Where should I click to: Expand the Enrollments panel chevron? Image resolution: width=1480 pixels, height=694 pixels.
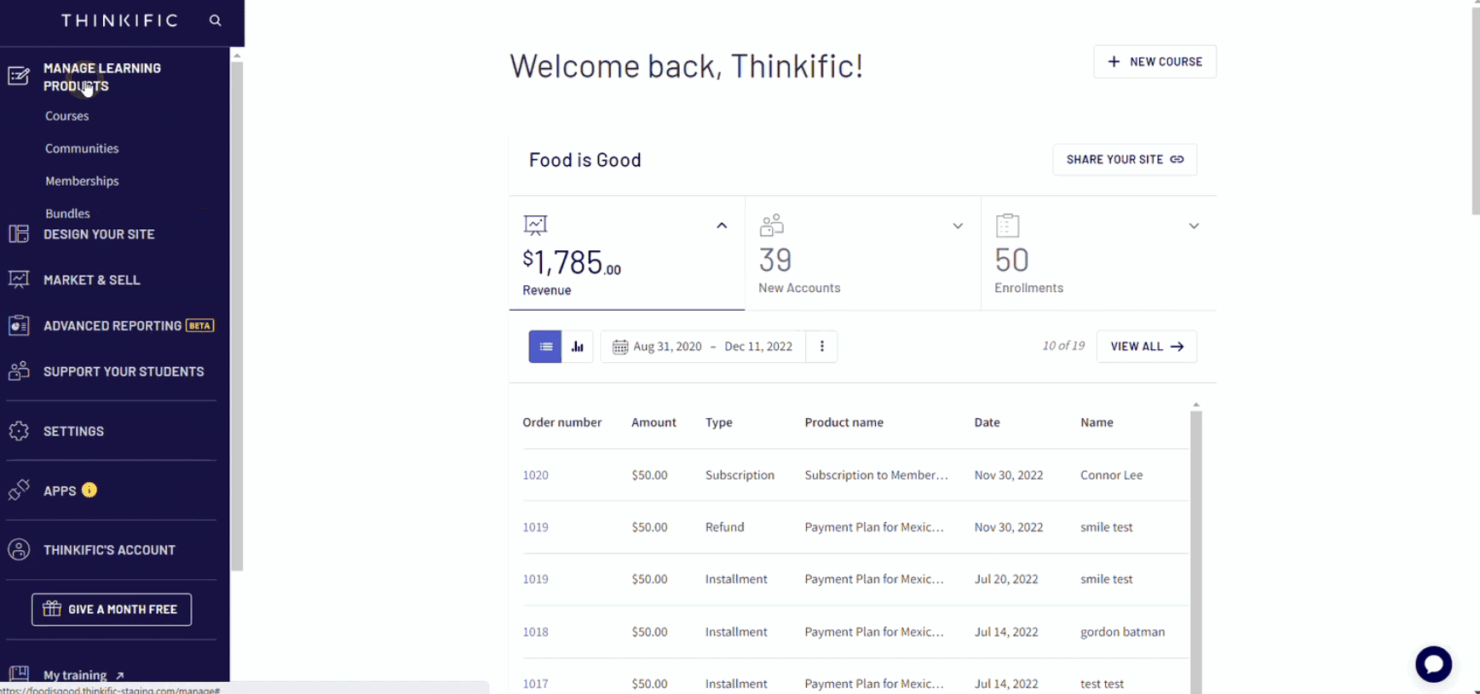pos(1193,226)
